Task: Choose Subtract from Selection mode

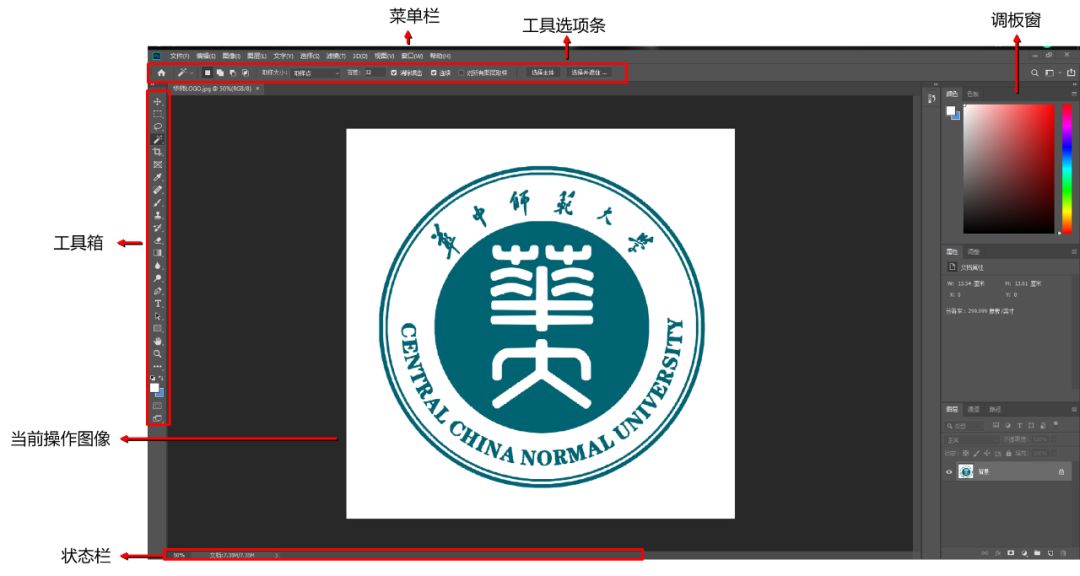Action: coord(233,72)
